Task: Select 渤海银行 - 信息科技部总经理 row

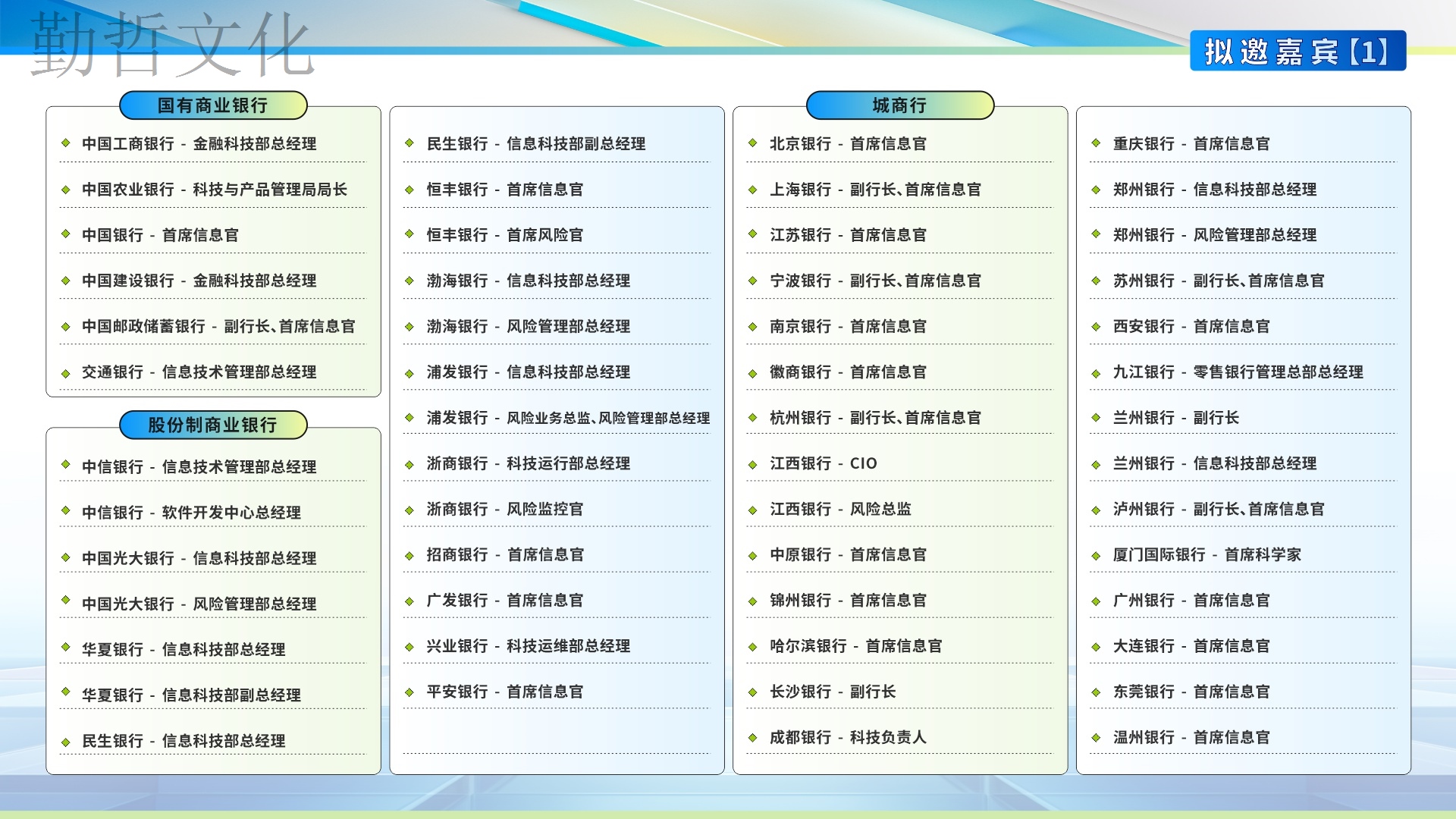Action: [x=557, y=281]
